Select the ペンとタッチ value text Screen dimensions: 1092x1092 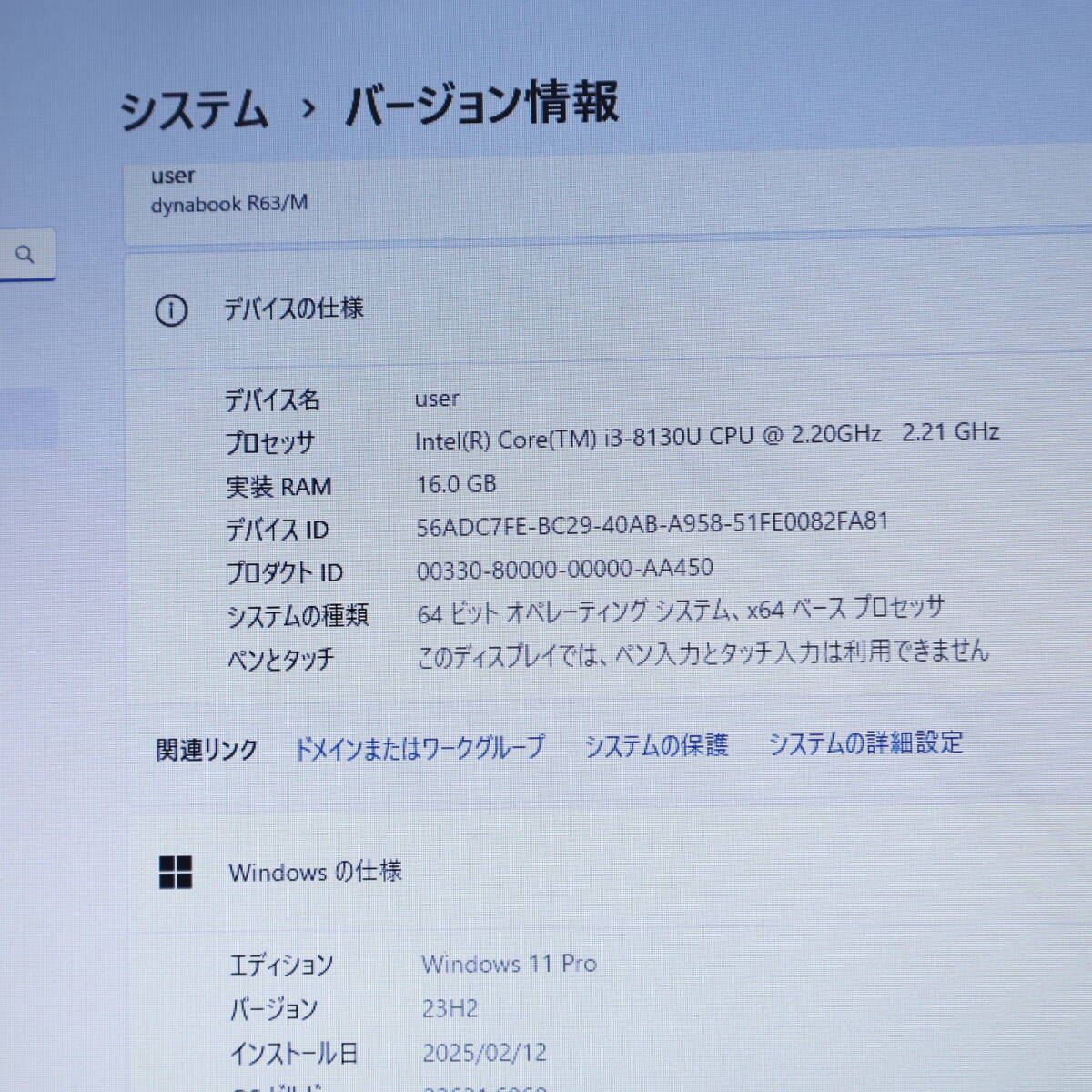702,653
